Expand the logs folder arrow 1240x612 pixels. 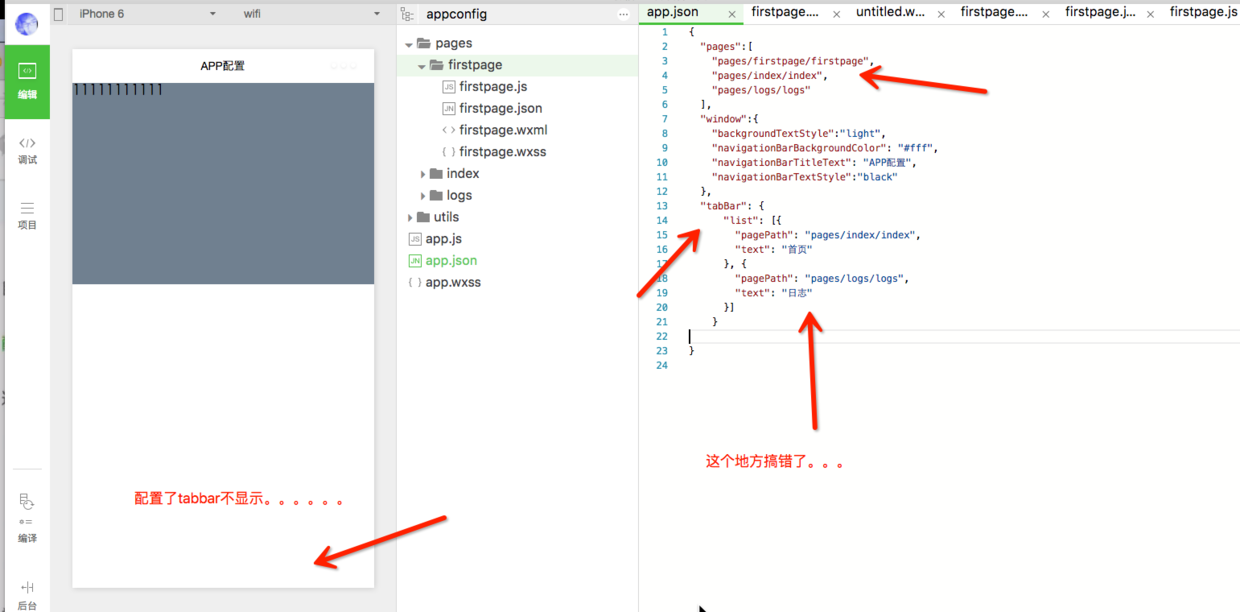pos(423,196)
